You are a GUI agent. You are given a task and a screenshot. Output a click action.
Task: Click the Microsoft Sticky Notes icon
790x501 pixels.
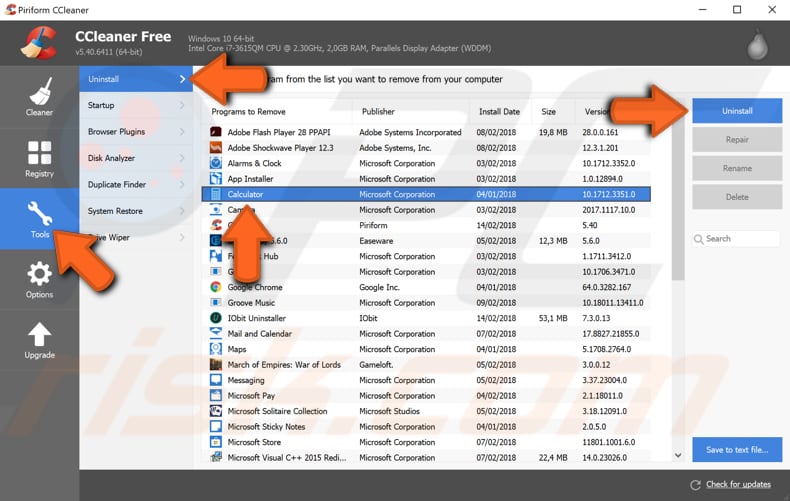(216, 426)
